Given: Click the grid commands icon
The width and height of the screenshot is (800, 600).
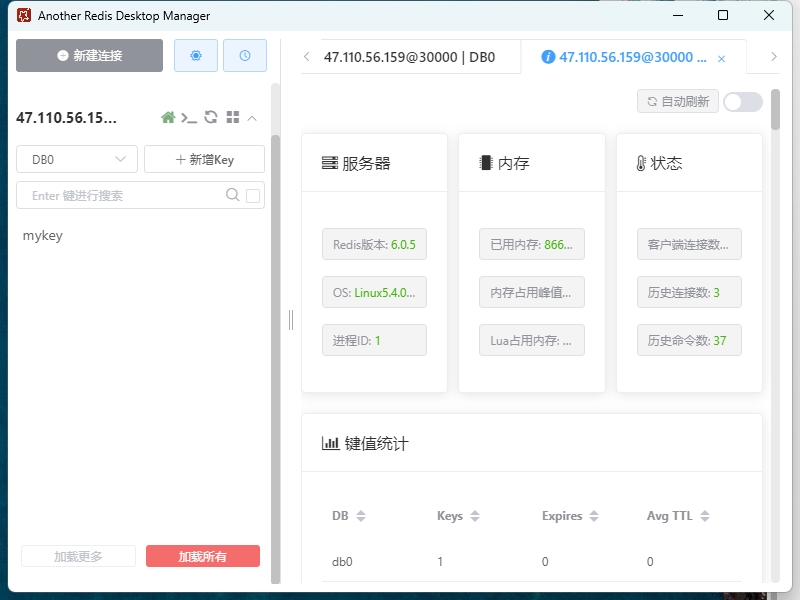Looking at the screenshot, I should tap(231, 117).
